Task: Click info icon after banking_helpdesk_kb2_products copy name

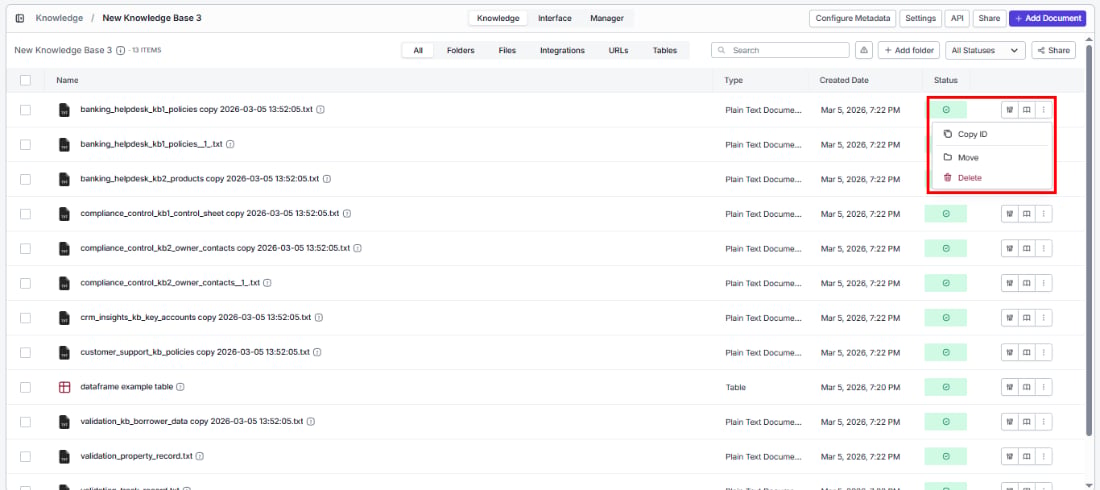Action: pos(327,179)
